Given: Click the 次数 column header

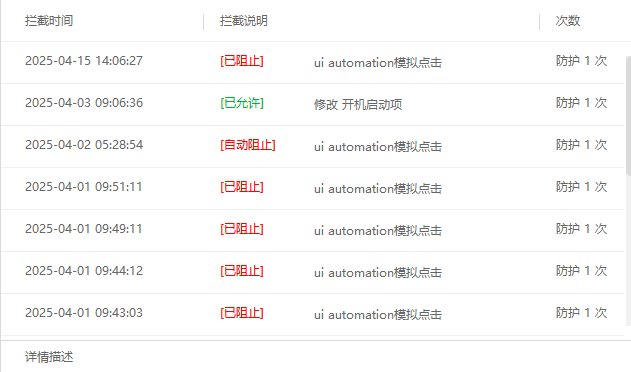Looking at the screenshot, I should point(568,21).
